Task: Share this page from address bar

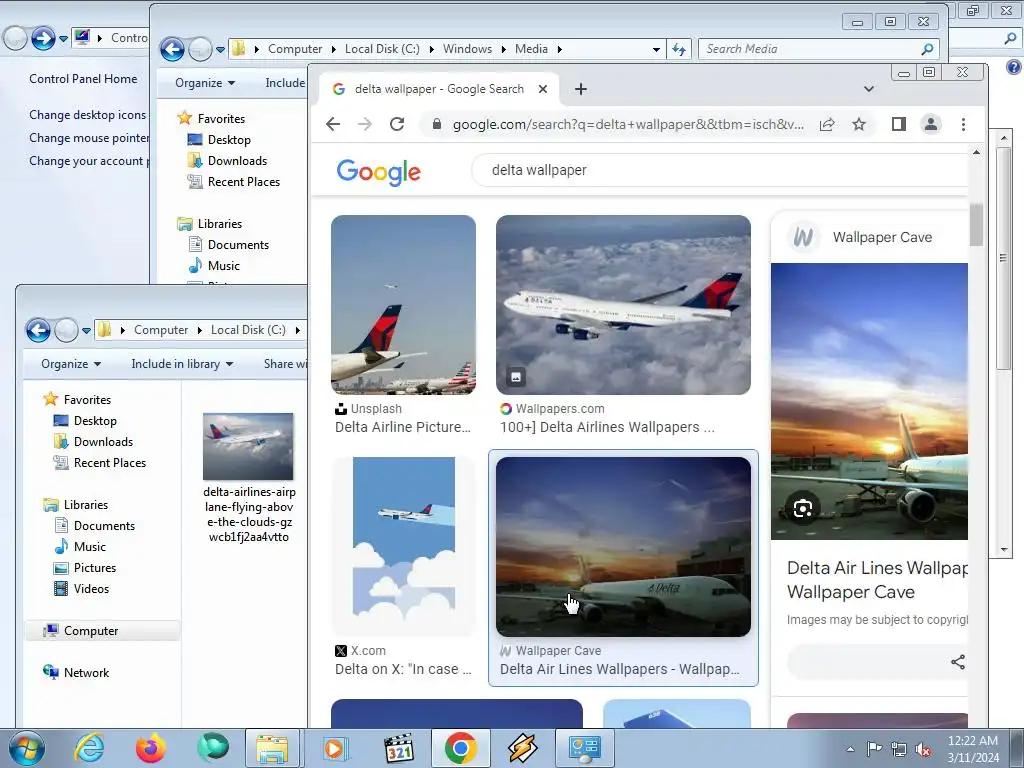Action: [827, 124]
